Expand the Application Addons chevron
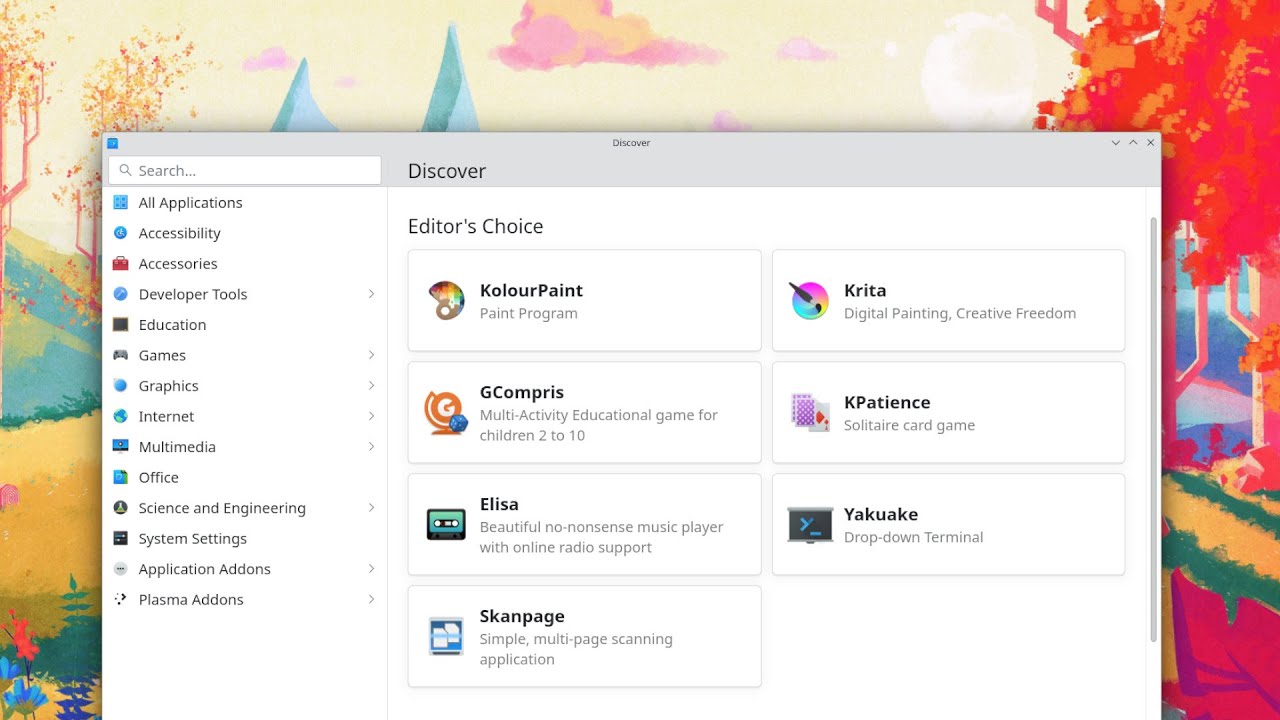The height and width of the screenshot is (720, 1280). [x=371, y=569]
